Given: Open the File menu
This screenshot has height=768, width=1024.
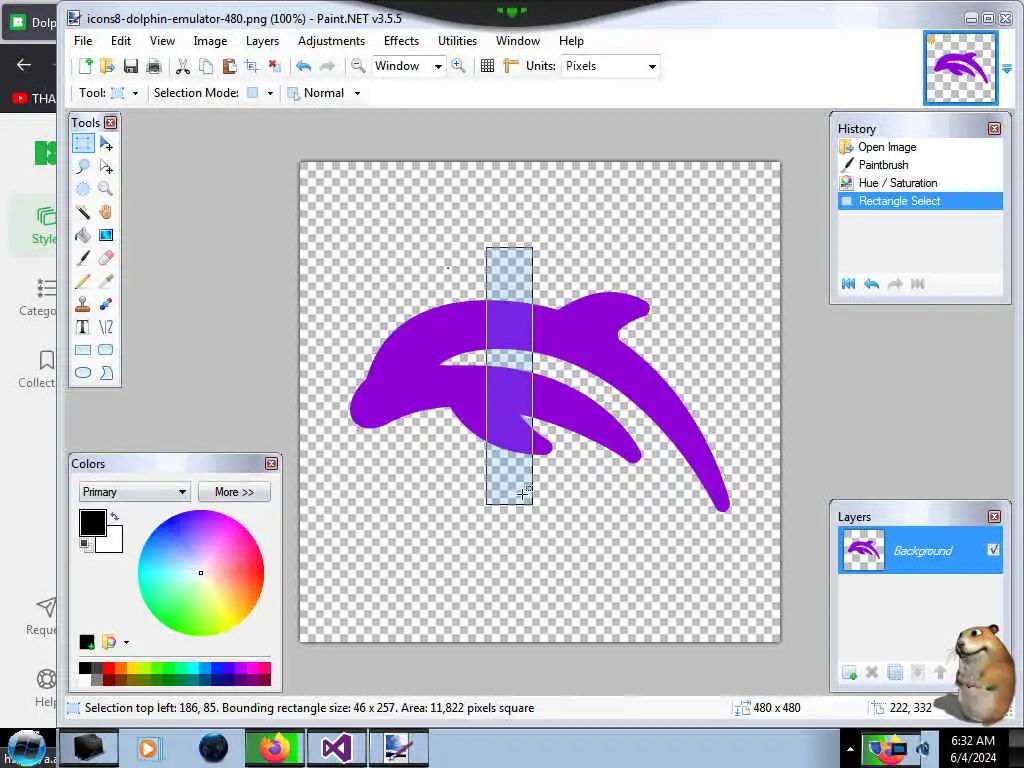Looking at the screenshot, I should point(83,40).
